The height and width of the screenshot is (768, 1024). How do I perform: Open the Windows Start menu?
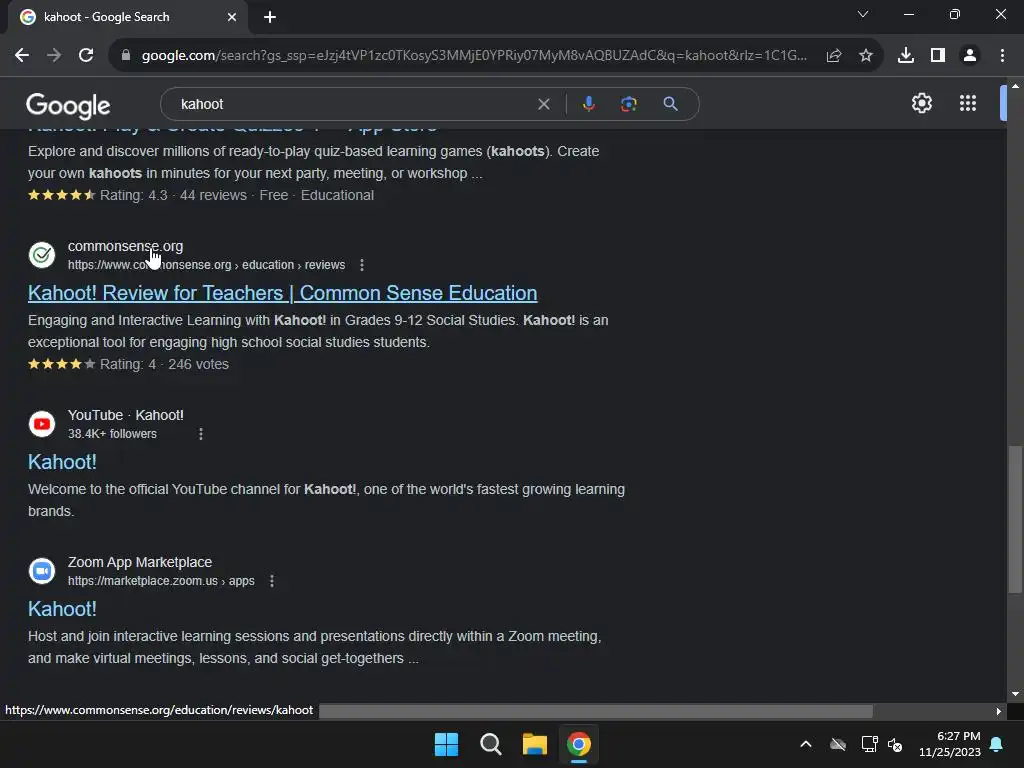[x=447, y=744]
